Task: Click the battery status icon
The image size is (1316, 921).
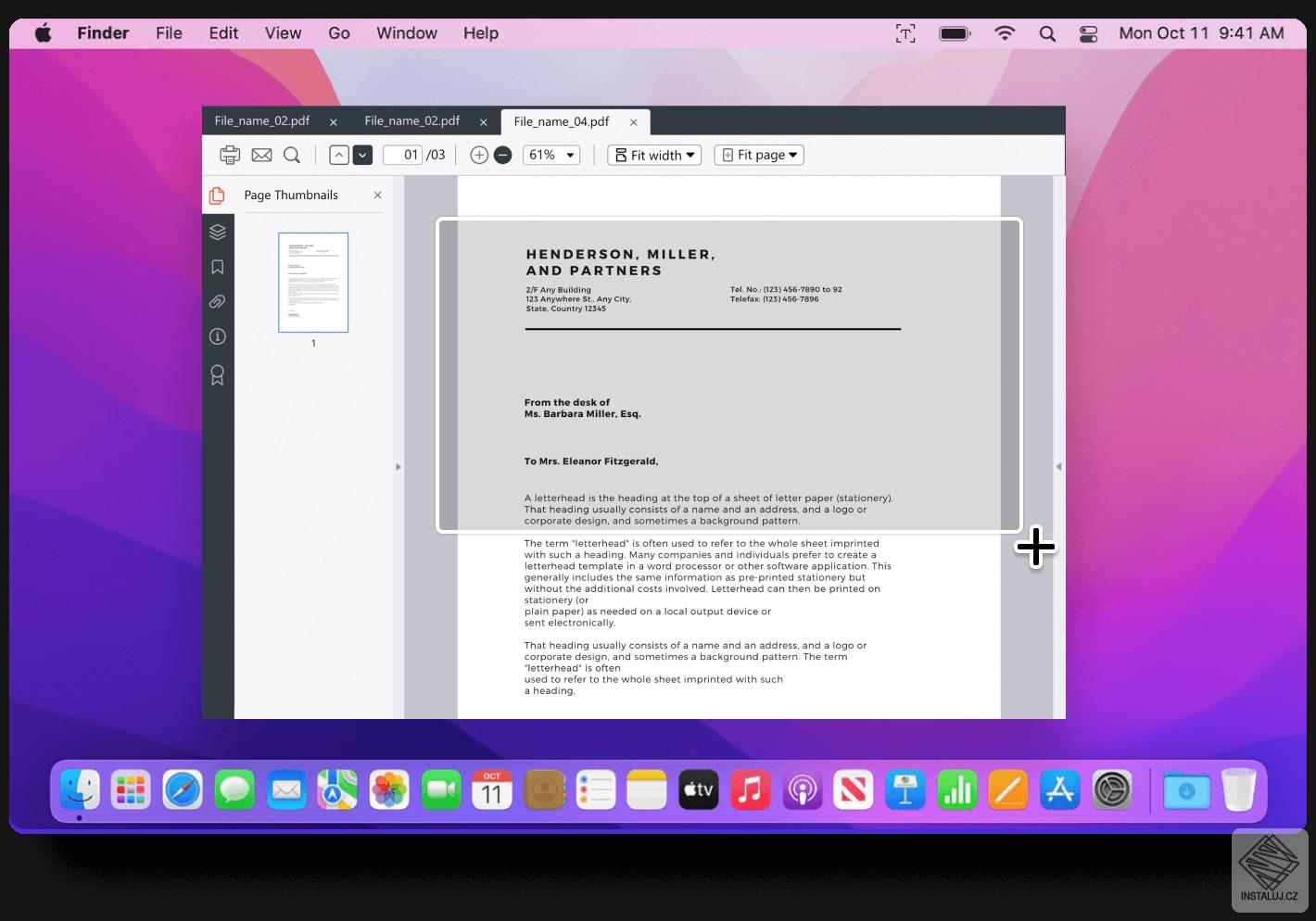Action: (x=955, y=33)
